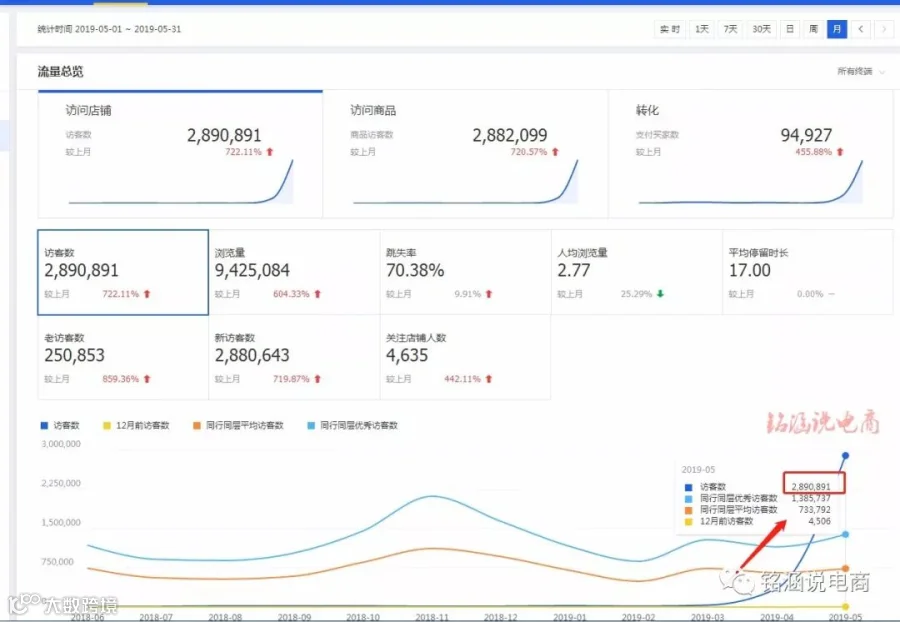Viewport: 900px width, 622px height.
Task: Switch to the 7天 time range
Action: (x=730, y=29)
